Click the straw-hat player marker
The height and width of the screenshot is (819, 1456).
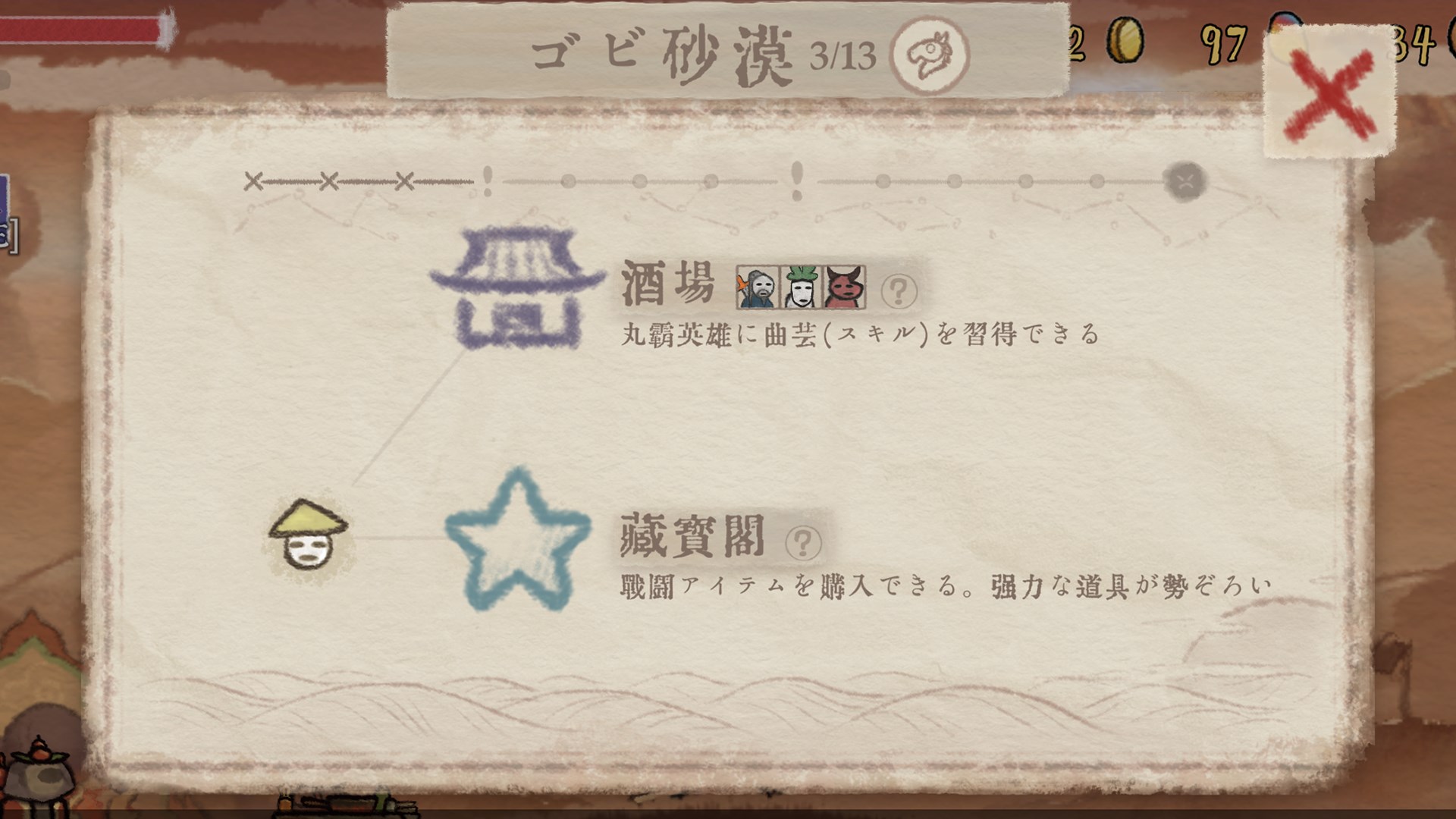308,535
